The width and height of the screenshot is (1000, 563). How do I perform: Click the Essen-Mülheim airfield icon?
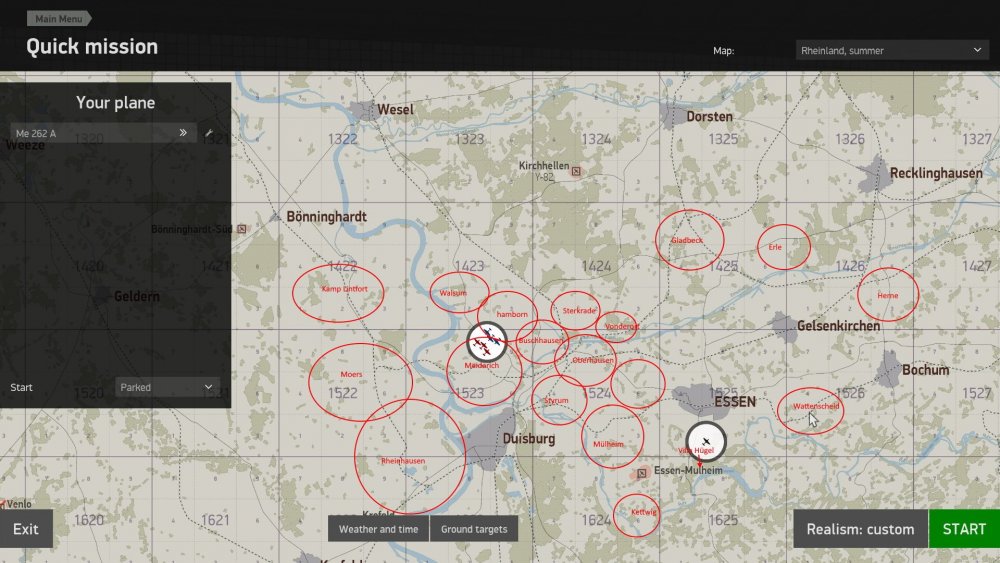642,473
